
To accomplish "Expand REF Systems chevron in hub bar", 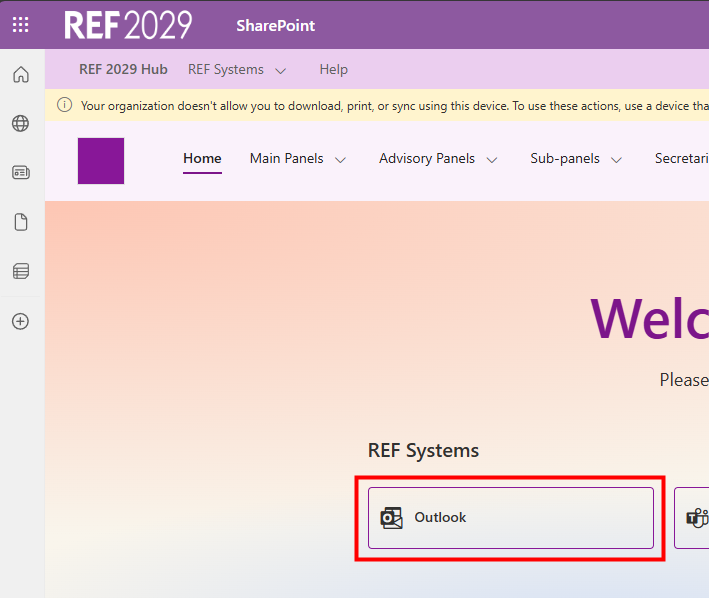I will click(281, 71).
